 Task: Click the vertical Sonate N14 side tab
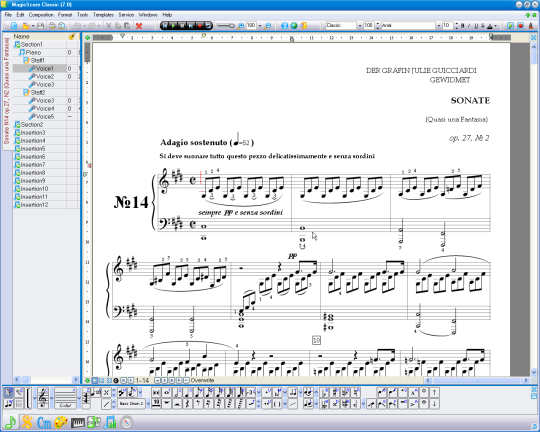[x=7, y=91]
